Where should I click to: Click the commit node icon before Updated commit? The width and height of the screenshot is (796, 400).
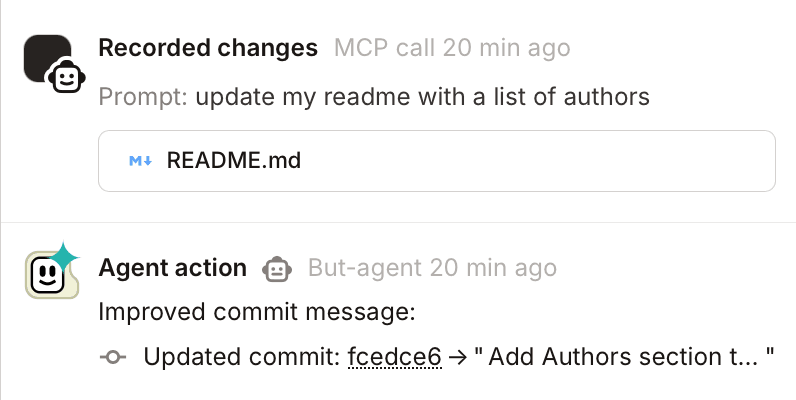[x=114, y=357]
